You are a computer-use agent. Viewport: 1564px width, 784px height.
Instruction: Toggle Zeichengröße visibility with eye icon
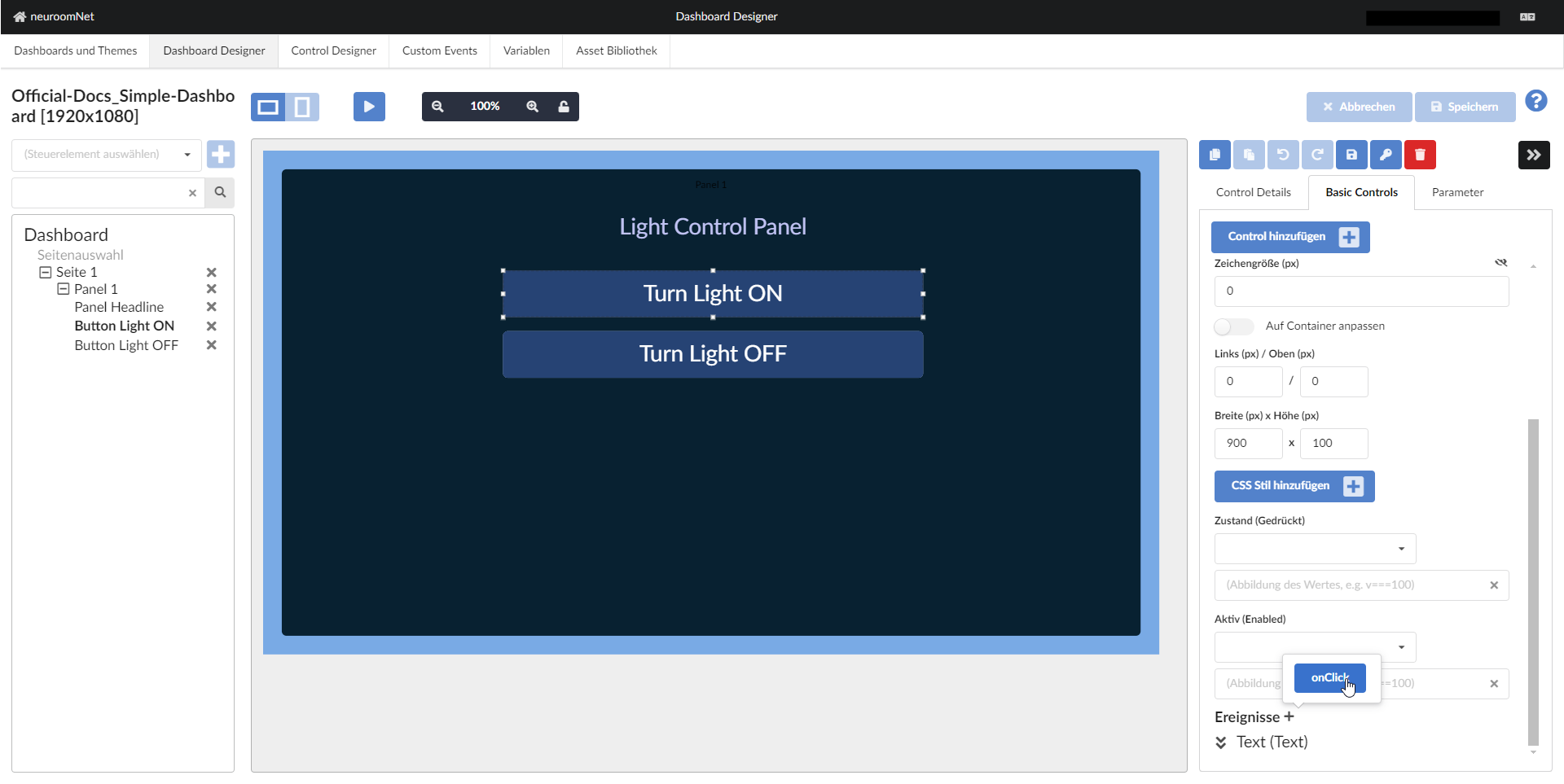(x=1501, y=263)
